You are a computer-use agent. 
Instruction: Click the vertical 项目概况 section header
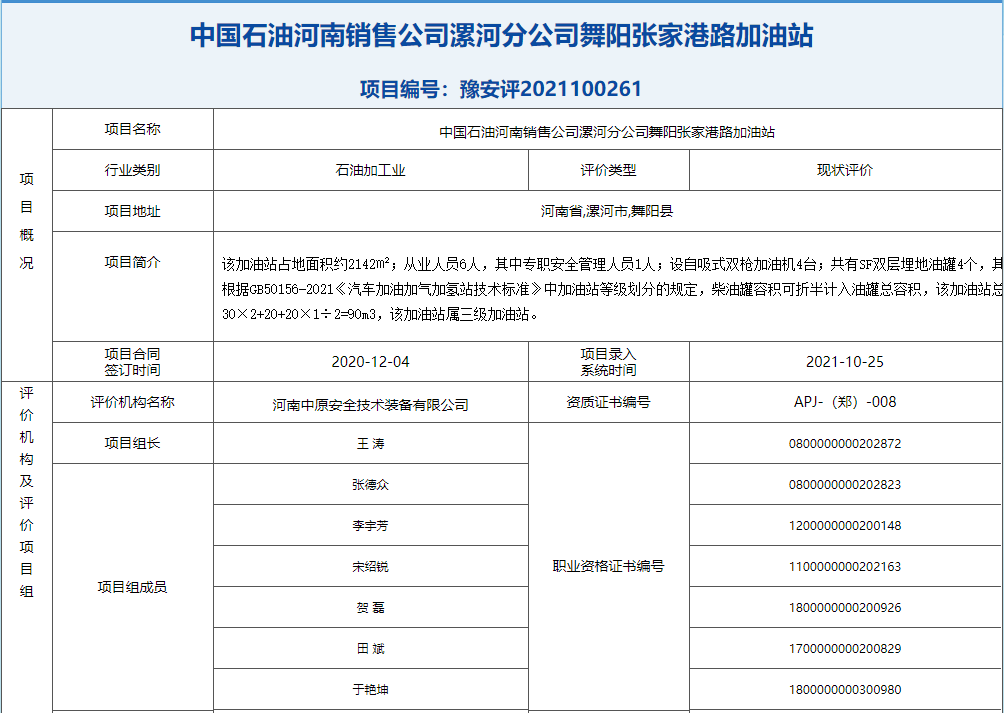[26, 221]
